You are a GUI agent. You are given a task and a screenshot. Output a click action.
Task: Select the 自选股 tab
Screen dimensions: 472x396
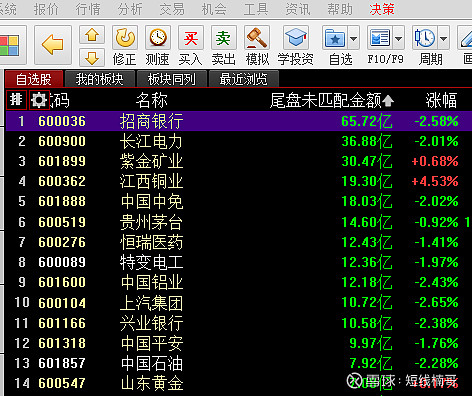(x=34, y=79)
